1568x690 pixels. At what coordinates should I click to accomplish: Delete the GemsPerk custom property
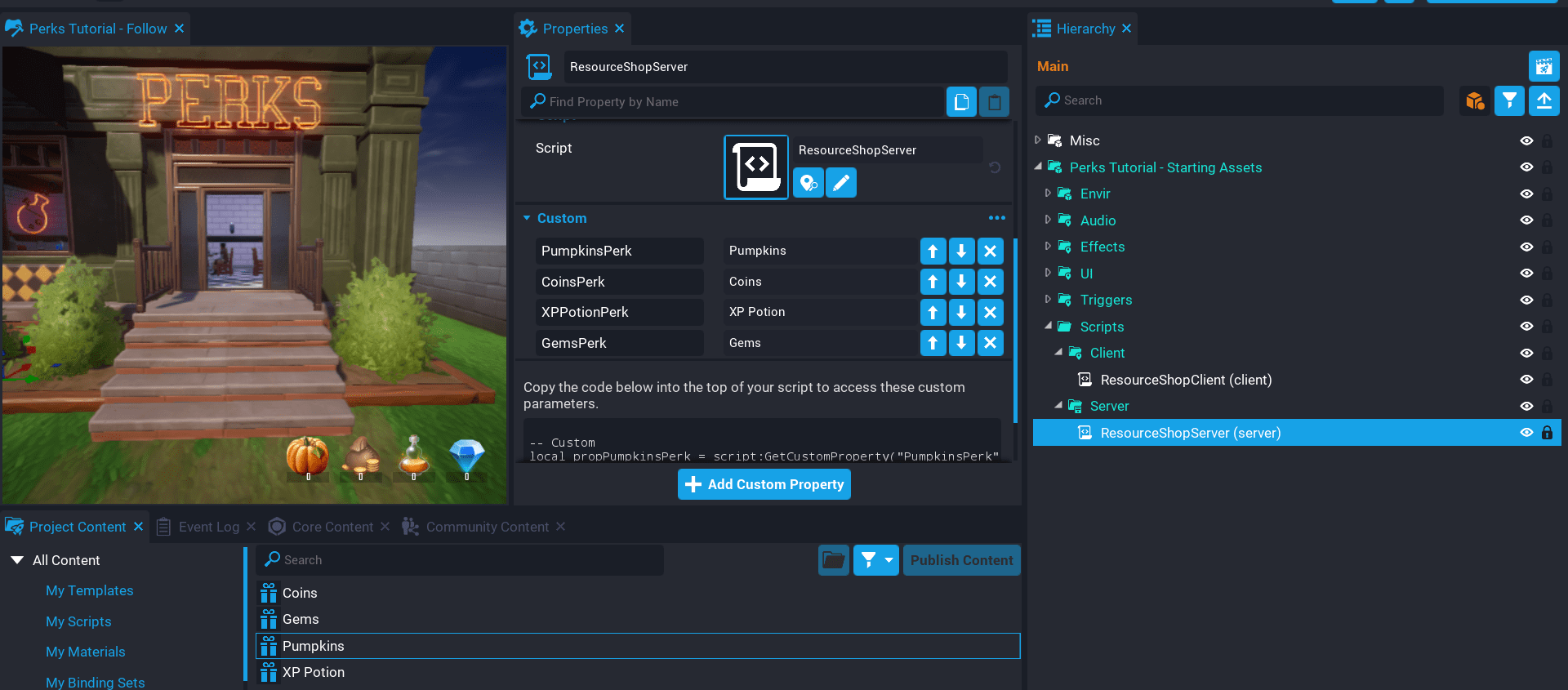pos(990,343)
